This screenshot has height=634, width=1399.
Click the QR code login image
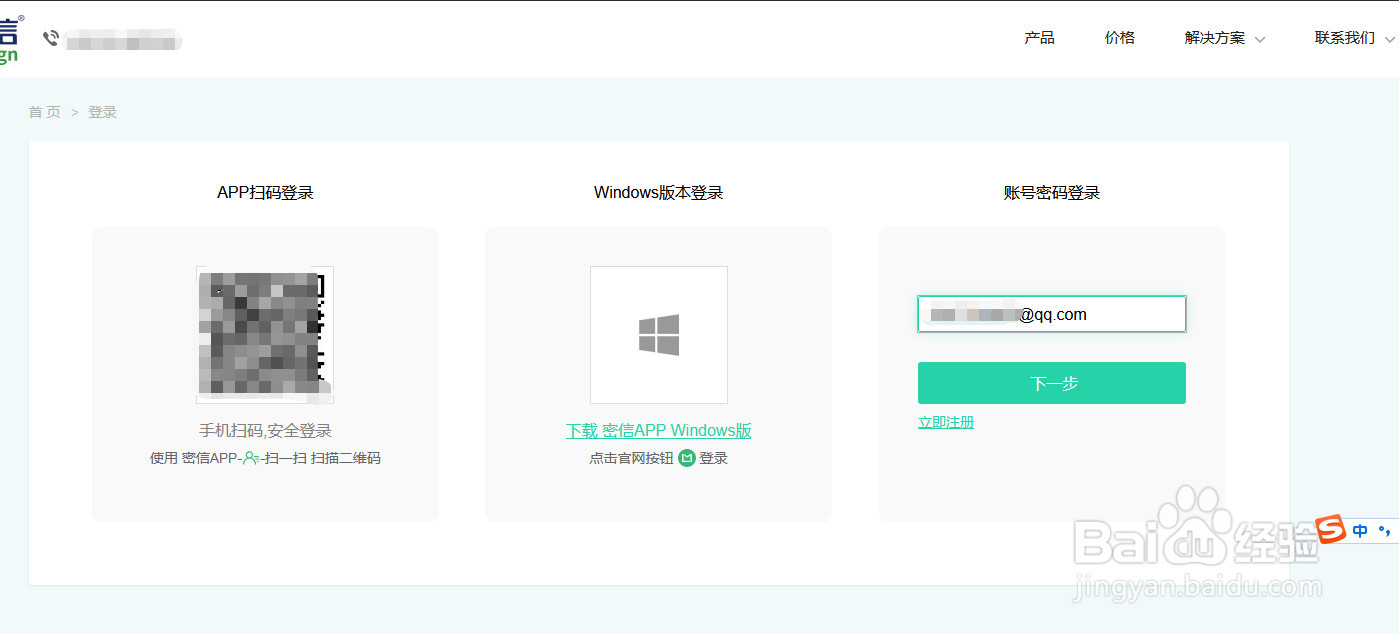coord(265,335)
